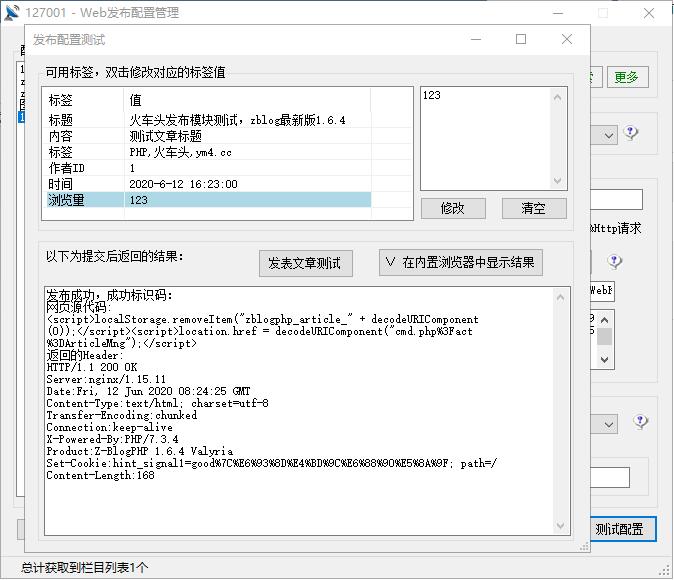Minimize the 发布配置测试 dialog
The height and width of the screenshot is (580, 674).
click(x=476, y=40)
